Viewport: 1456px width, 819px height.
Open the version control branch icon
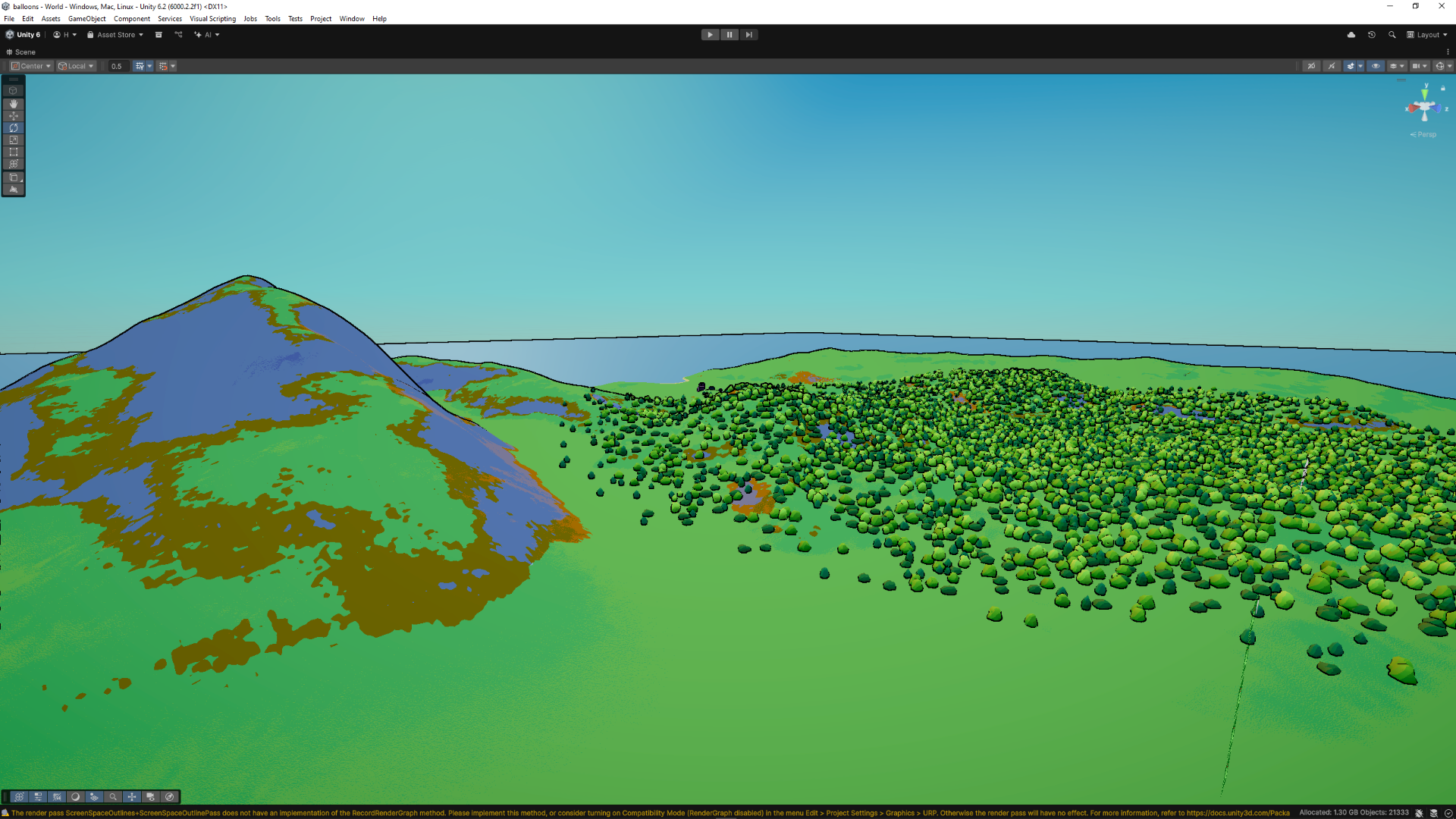pos(178,35)
